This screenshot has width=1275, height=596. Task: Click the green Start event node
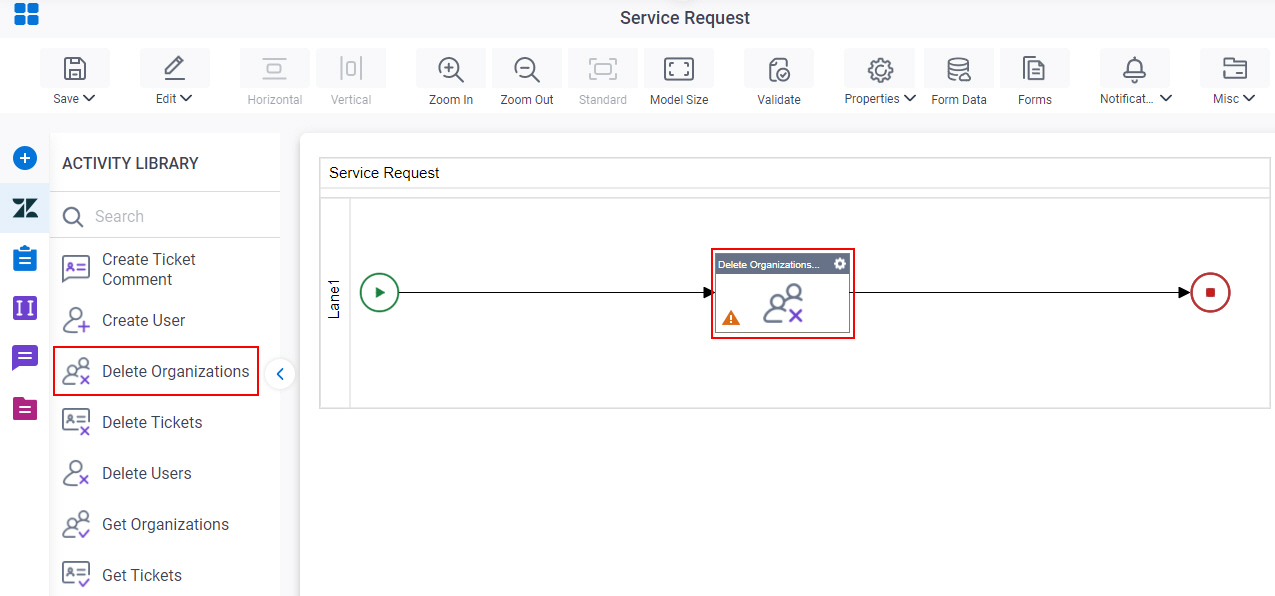[379, 293]
